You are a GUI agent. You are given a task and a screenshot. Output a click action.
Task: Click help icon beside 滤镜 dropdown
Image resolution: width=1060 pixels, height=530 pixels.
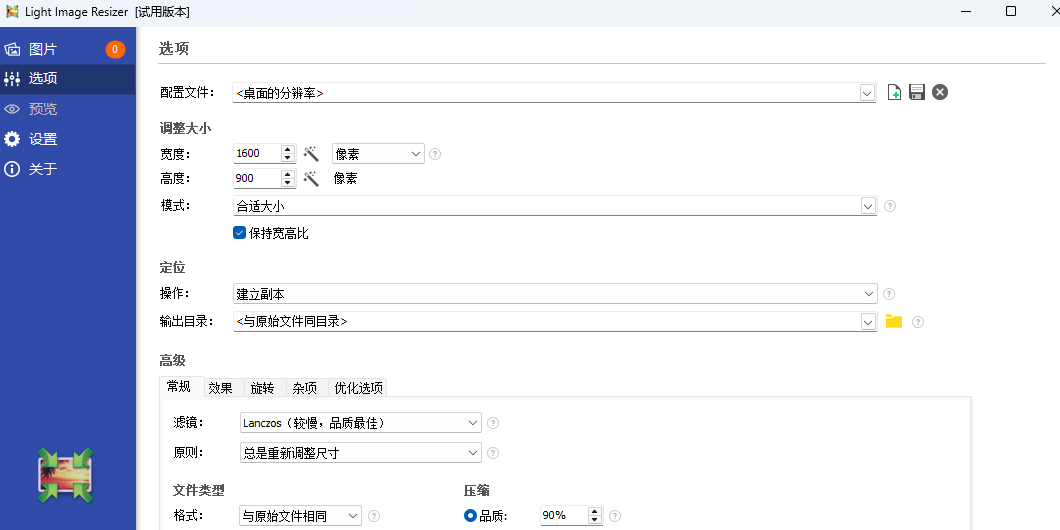pos(493,423)
